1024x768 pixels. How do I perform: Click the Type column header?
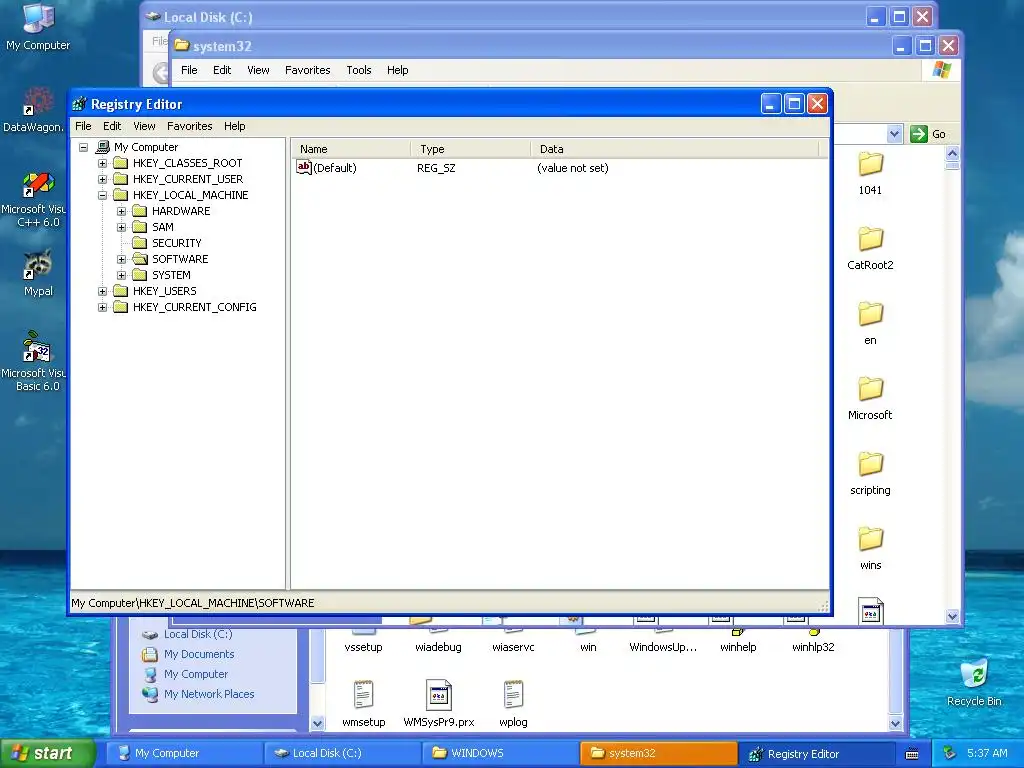[x=471, y=149]
